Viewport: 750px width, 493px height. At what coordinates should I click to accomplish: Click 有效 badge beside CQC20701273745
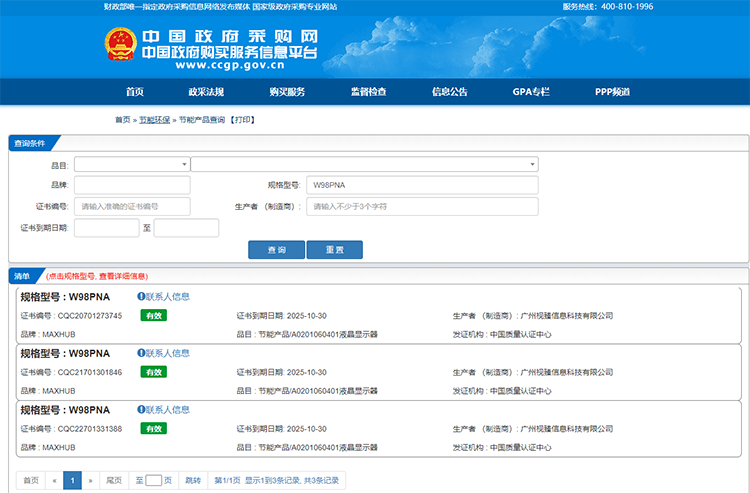[x=154, y=316]
